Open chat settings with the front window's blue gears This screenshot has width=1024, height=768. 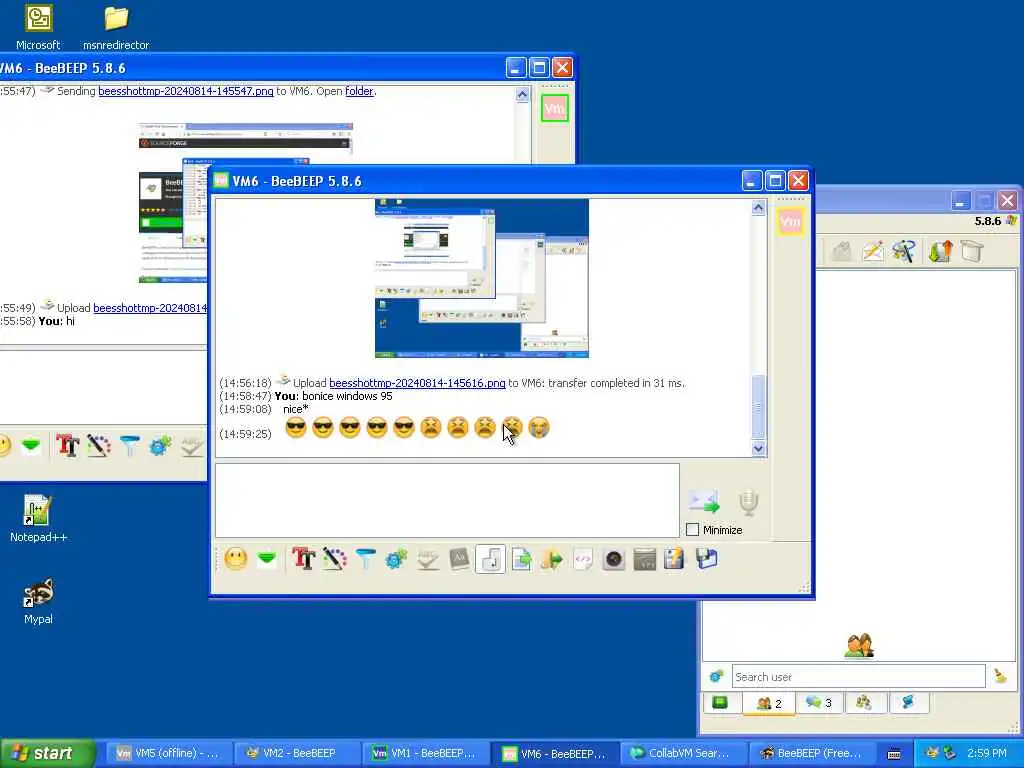[x=396, y=559]
